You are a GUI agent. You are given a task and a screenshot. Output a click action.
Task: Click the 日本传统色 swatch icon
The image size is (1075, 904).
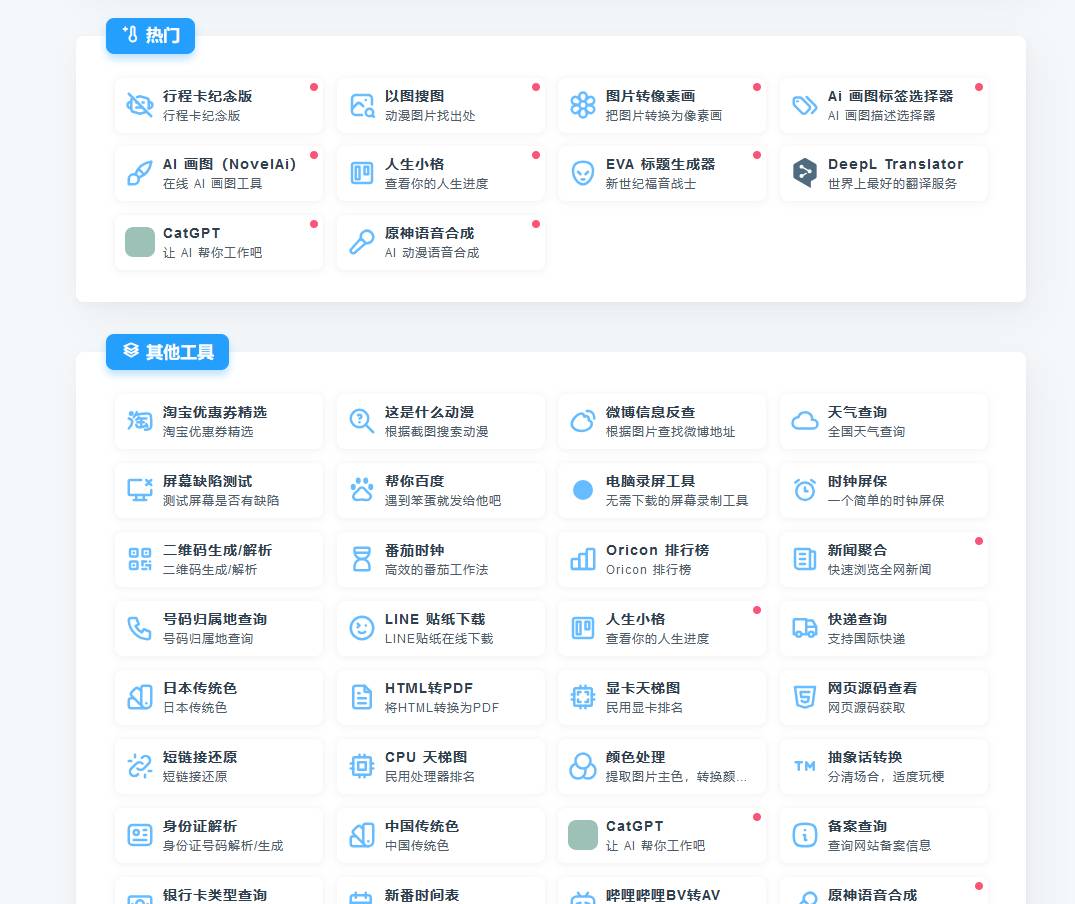point(140,697)
